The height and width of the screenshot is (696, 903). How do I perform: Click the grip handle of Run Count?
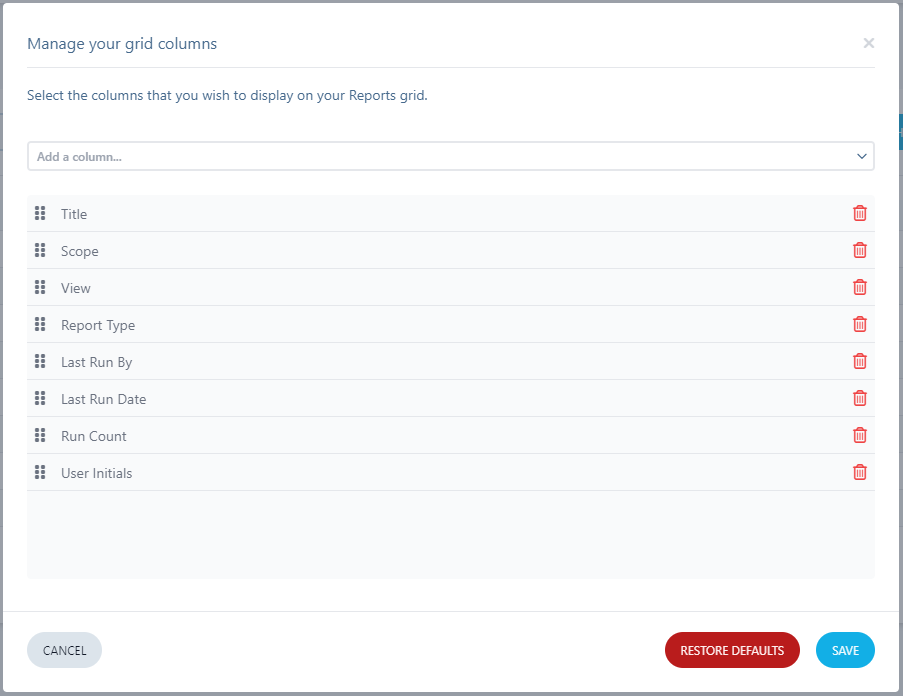pyautogui.click(x=40, y=435)
